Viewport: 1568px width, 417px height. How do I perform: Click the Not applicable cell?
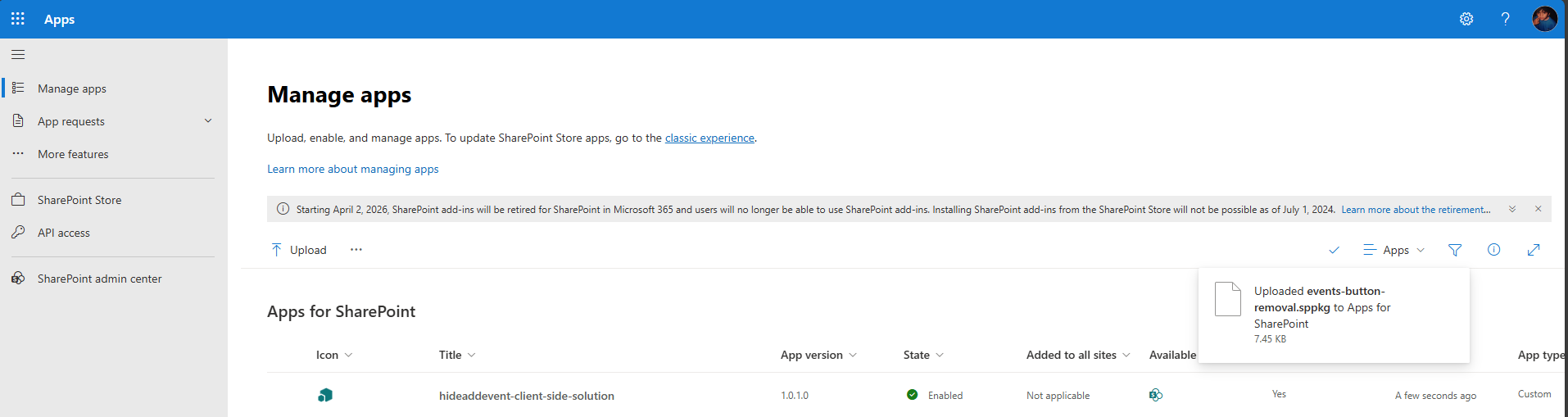1058,396
